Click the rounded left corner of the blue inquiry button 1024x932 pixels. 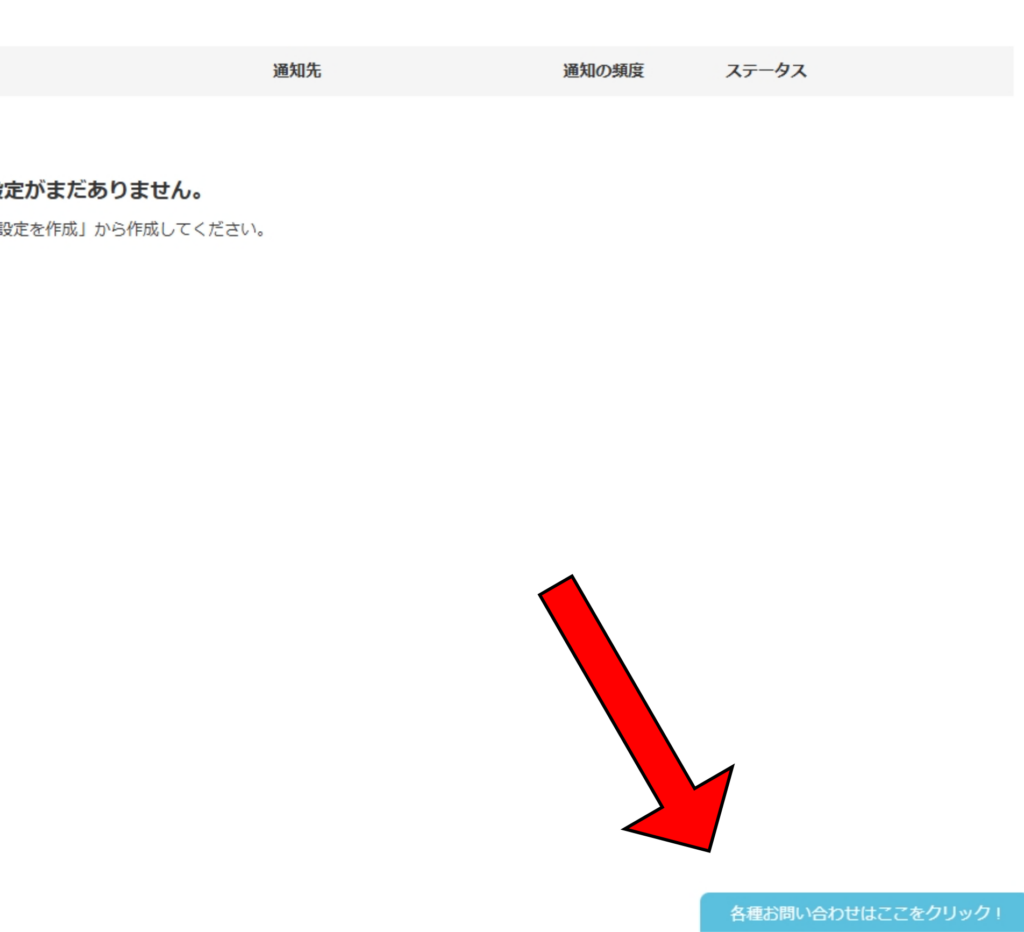point(707,903)
